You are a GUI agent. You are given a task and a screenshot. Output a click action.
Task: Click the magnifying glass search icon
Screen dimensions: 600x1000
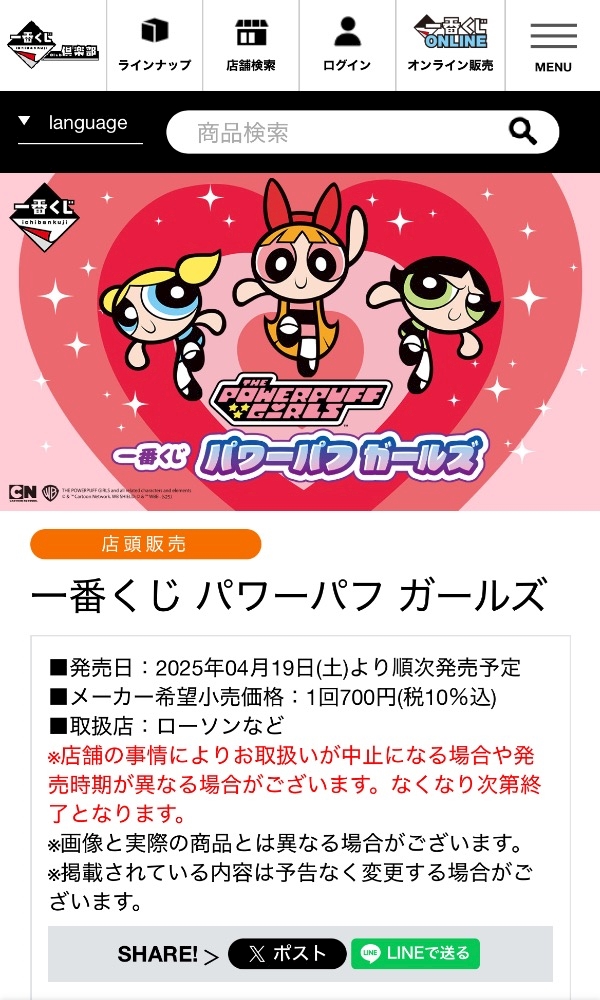pos(523,132)
